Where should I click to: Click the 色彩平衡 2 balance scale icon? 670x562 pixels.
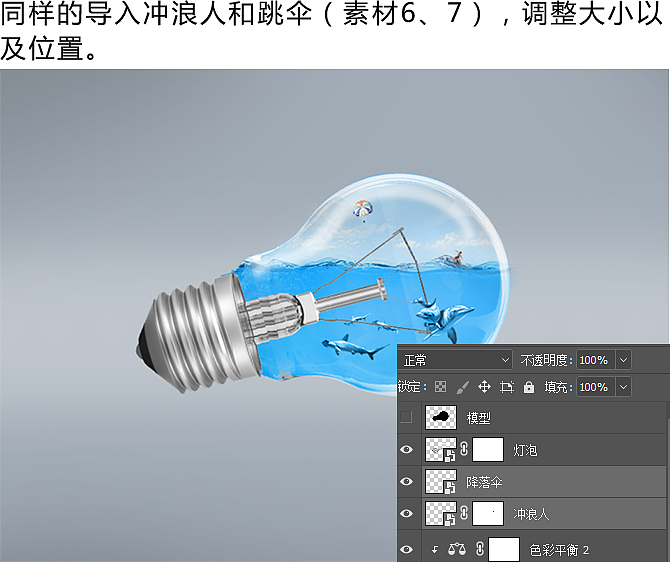(x=457, y=549)
